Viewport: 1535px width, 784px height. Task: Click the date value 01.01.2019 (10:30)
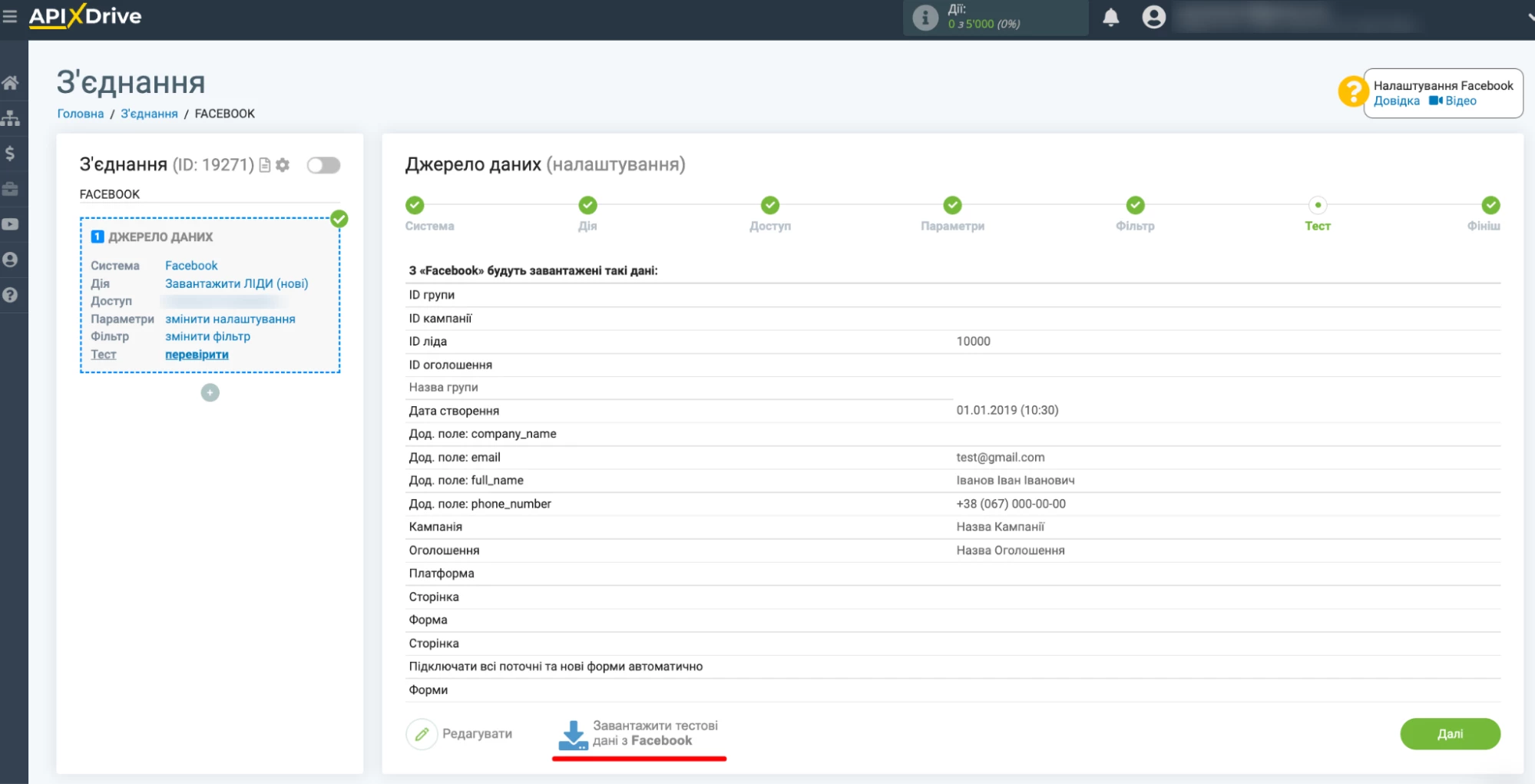(1007, 411)
